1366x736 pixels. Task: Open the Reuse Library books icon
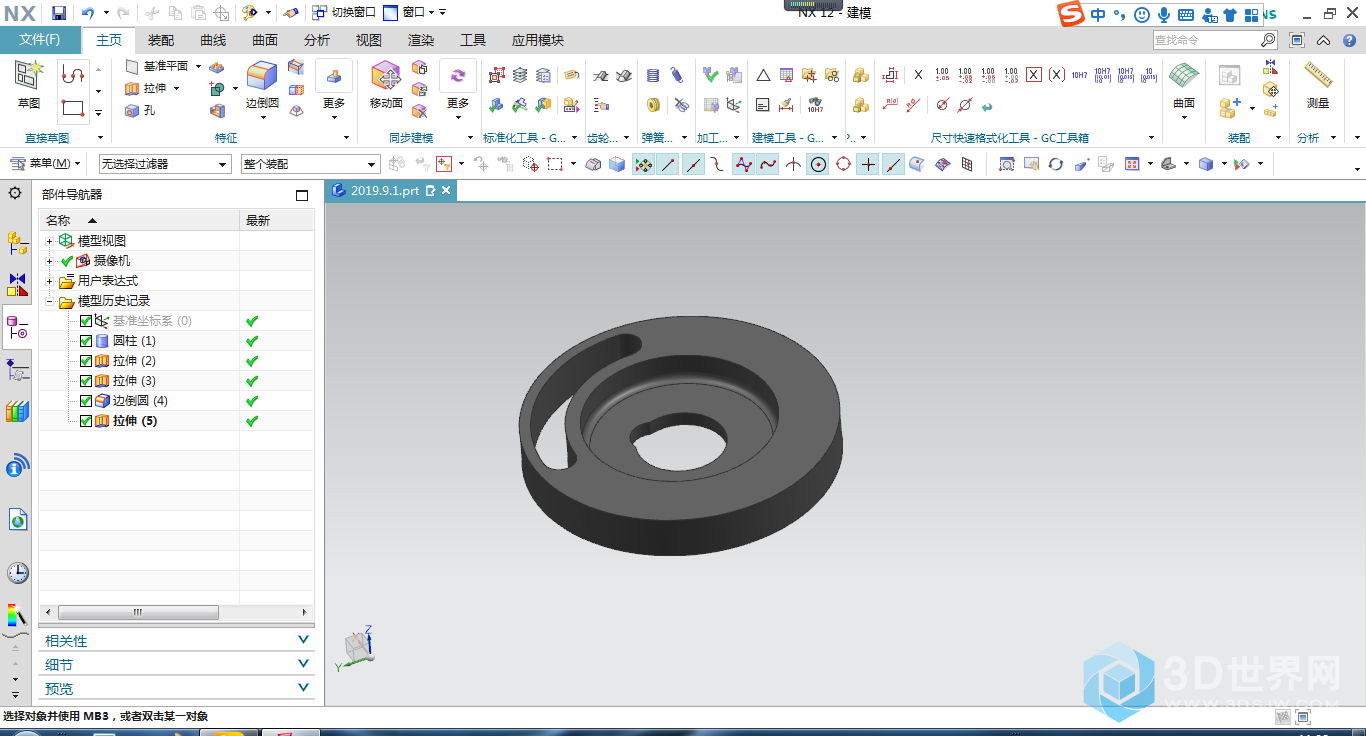point(17,411)
